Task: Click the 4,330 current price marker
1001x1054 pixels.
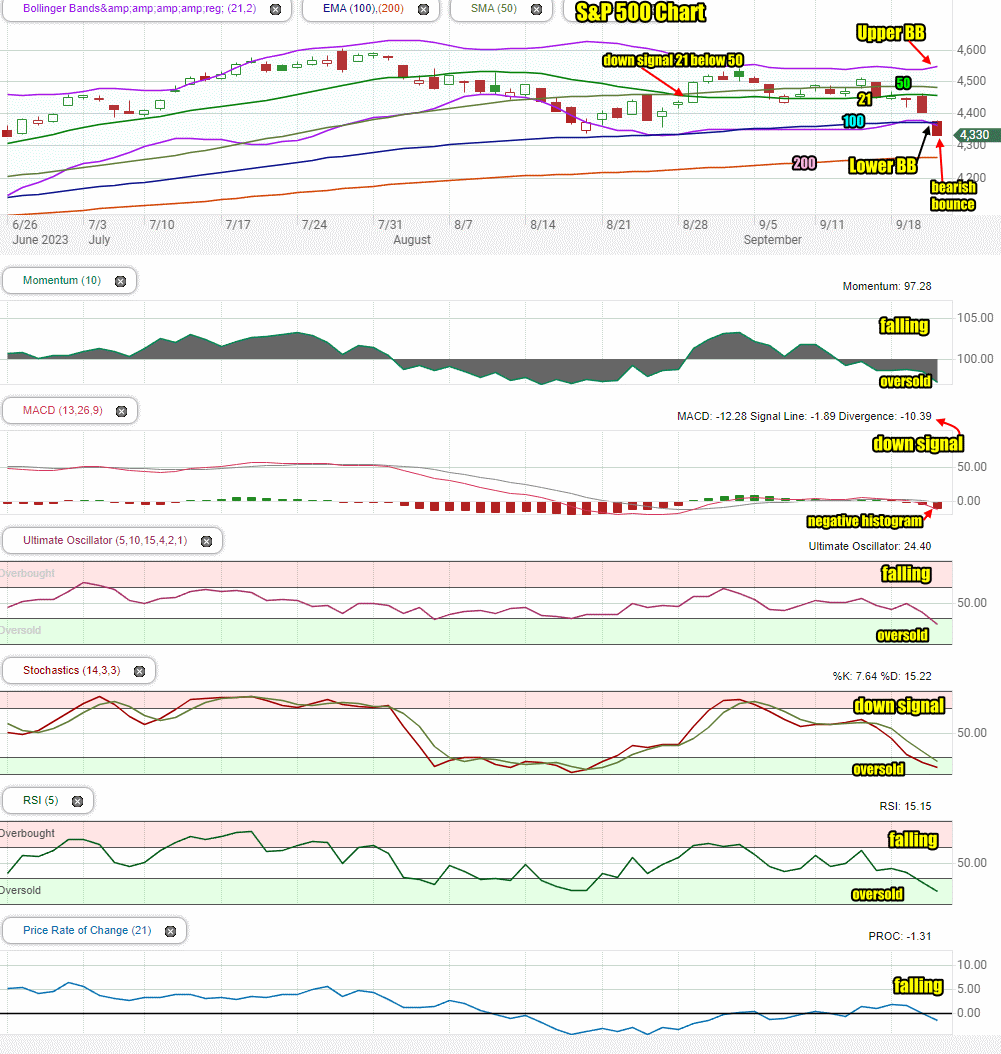Action: pos(975,134)
